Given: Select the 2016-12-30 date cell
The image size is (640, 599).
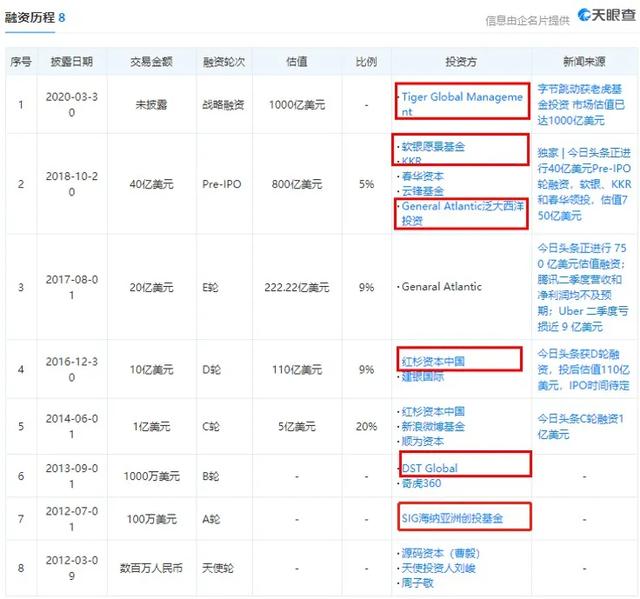Looking at the screenshot, I should [x=72, y=369].
